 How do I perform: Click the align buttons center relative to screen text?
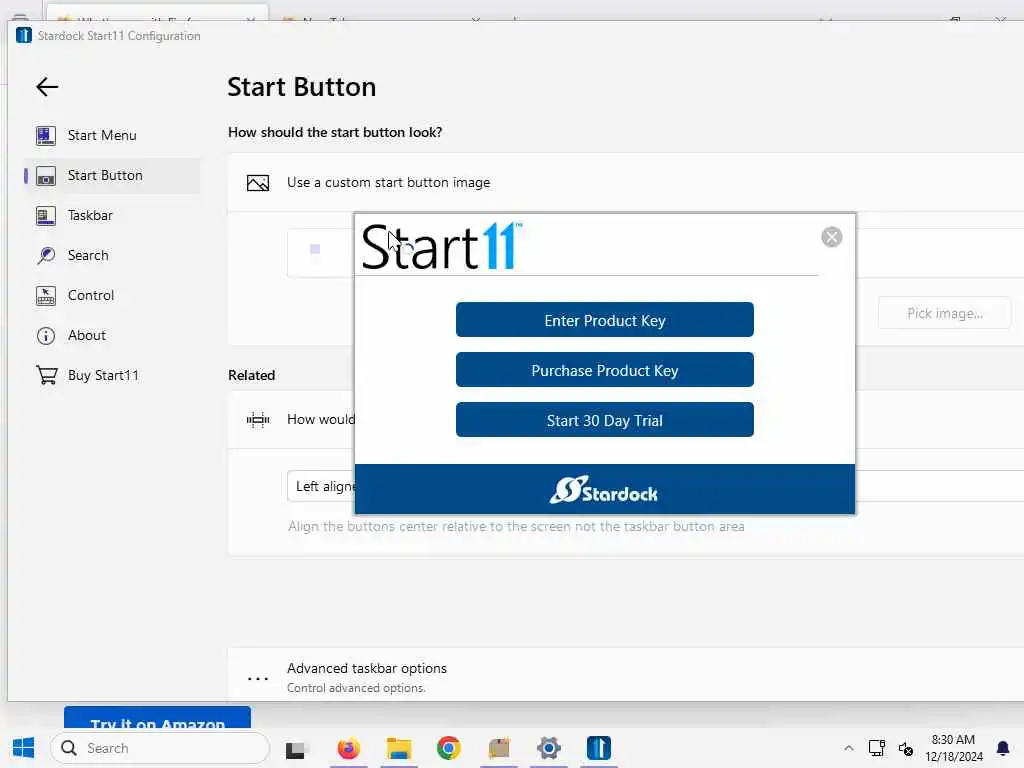tap(516, 526)
